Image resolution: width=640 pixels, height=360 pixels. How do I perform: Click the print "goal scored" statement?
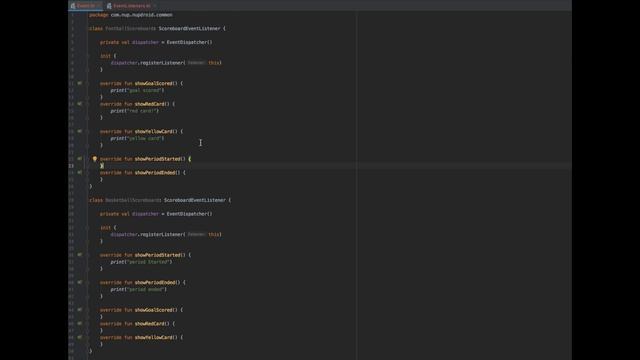(137, 90)
